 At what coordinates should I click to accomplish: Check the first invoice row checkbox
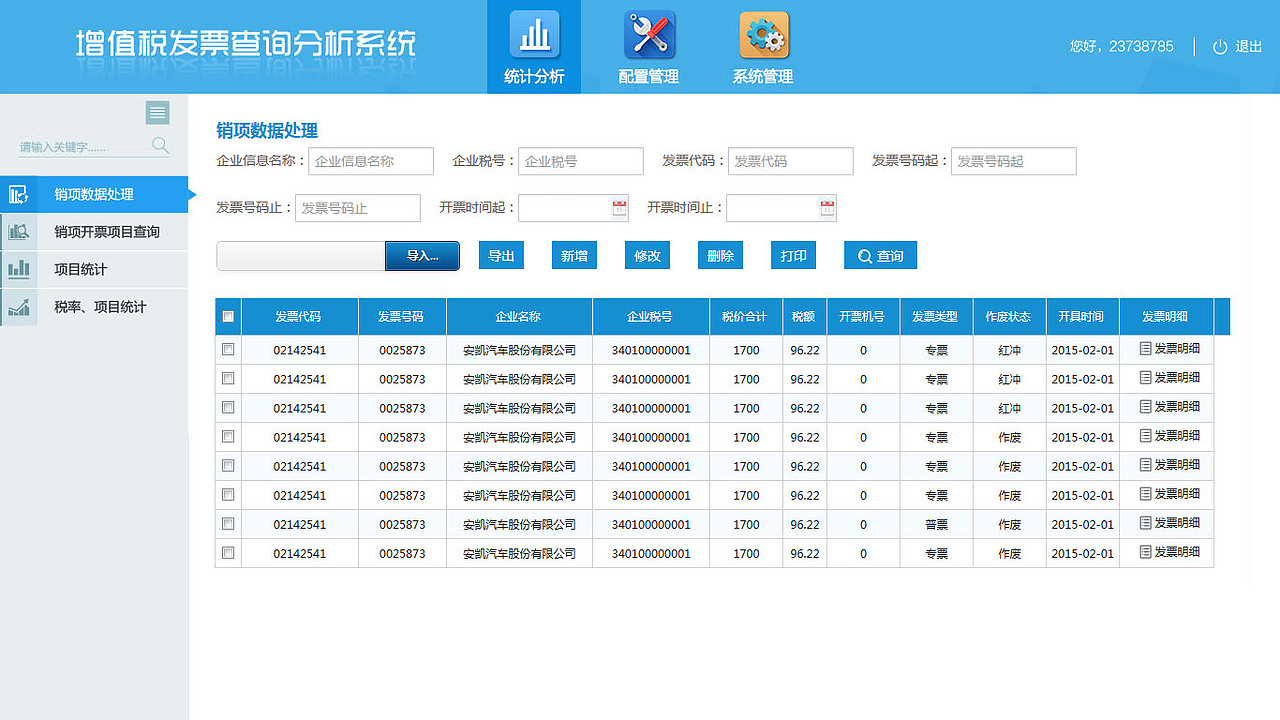click(x=228, y=350)
